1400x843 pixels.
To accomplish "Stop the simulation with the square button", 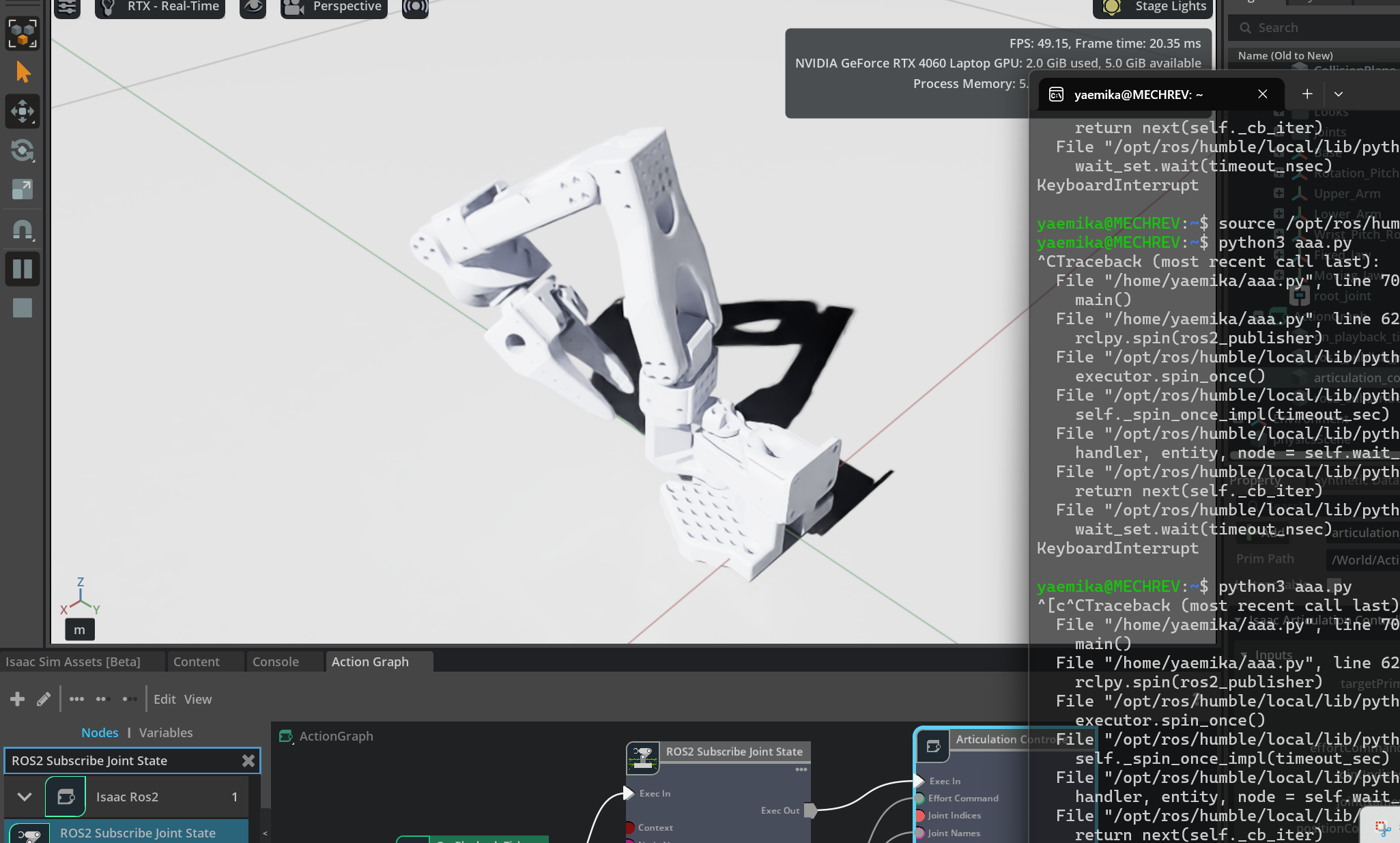I will (23, 308).
